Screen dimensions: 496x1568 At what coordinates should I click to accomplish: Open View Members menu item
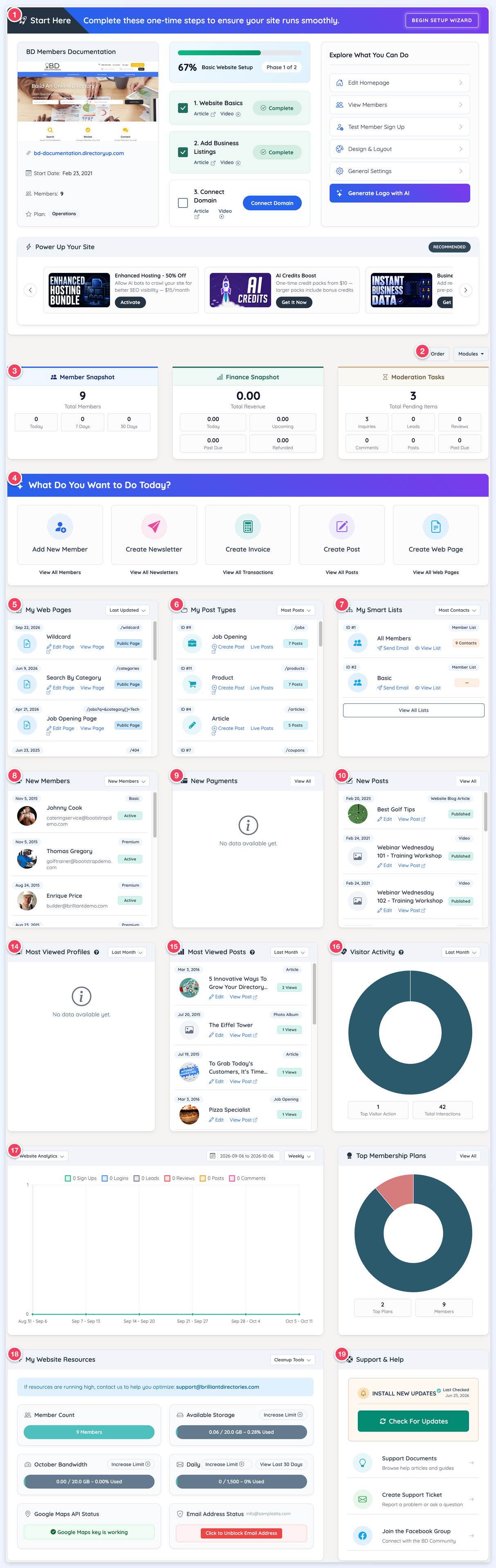point(400,105)
